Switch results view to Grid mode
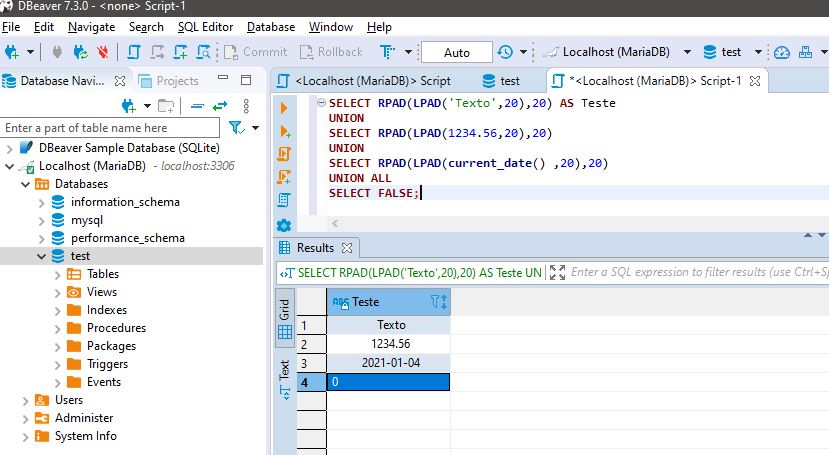Image resolution: width=829 pixels, height=455 pixels. tap(284, 319)
